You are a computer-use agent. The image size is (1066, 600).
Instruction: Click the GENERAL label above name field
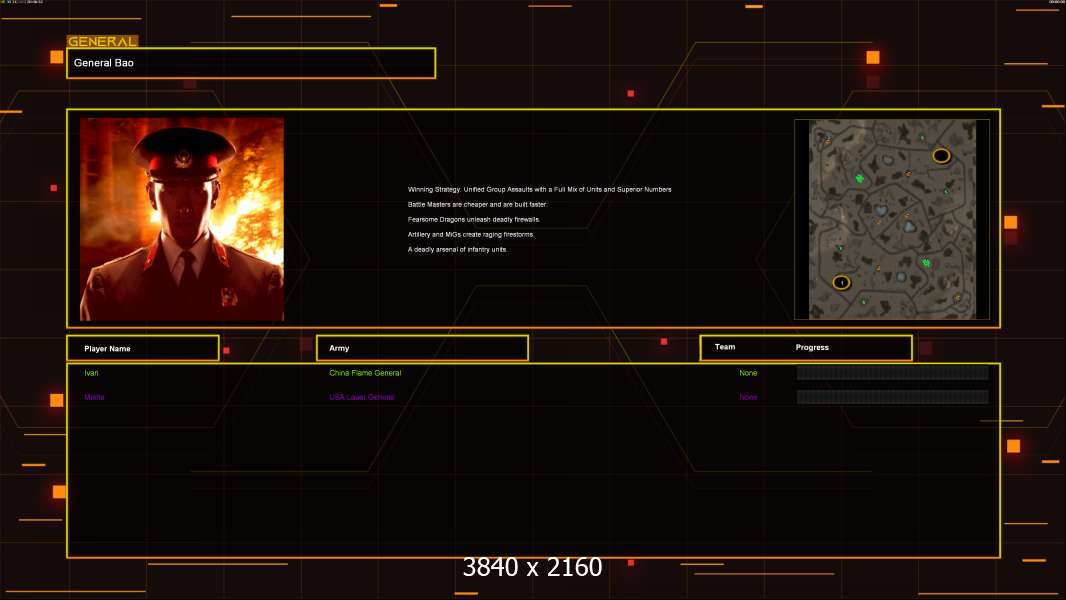(x=102, y=41)
